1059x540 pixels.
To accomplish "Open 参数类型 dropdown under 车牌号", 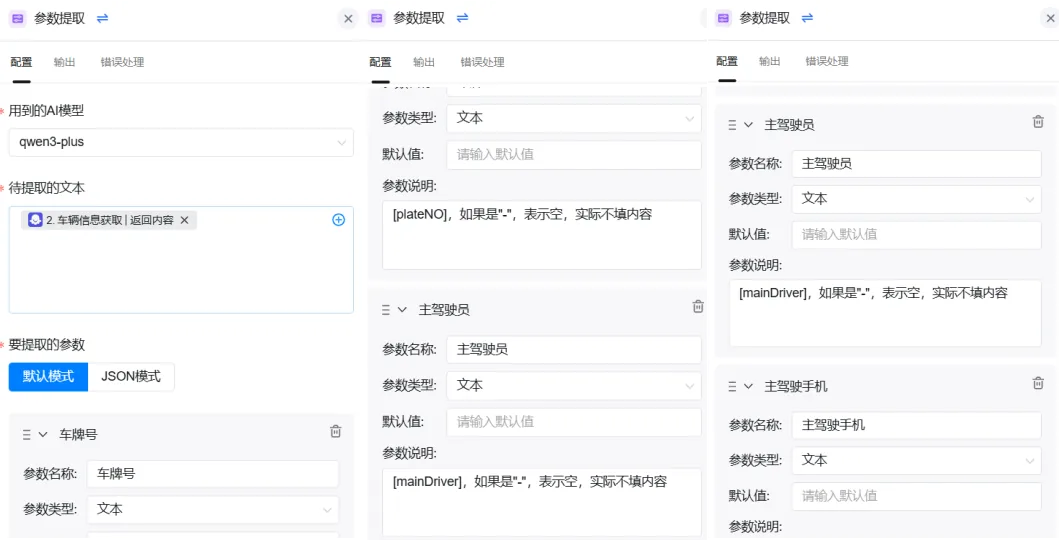I will 213,510.
